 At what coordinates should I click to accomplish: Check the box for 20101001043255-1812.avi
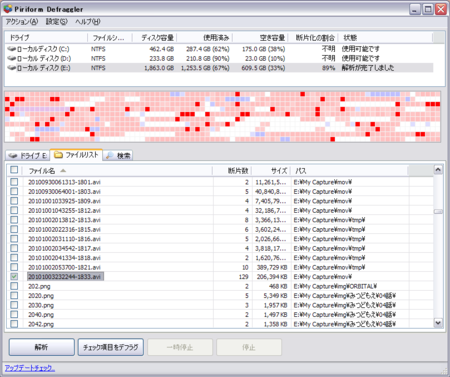click(x=14, y=210)
